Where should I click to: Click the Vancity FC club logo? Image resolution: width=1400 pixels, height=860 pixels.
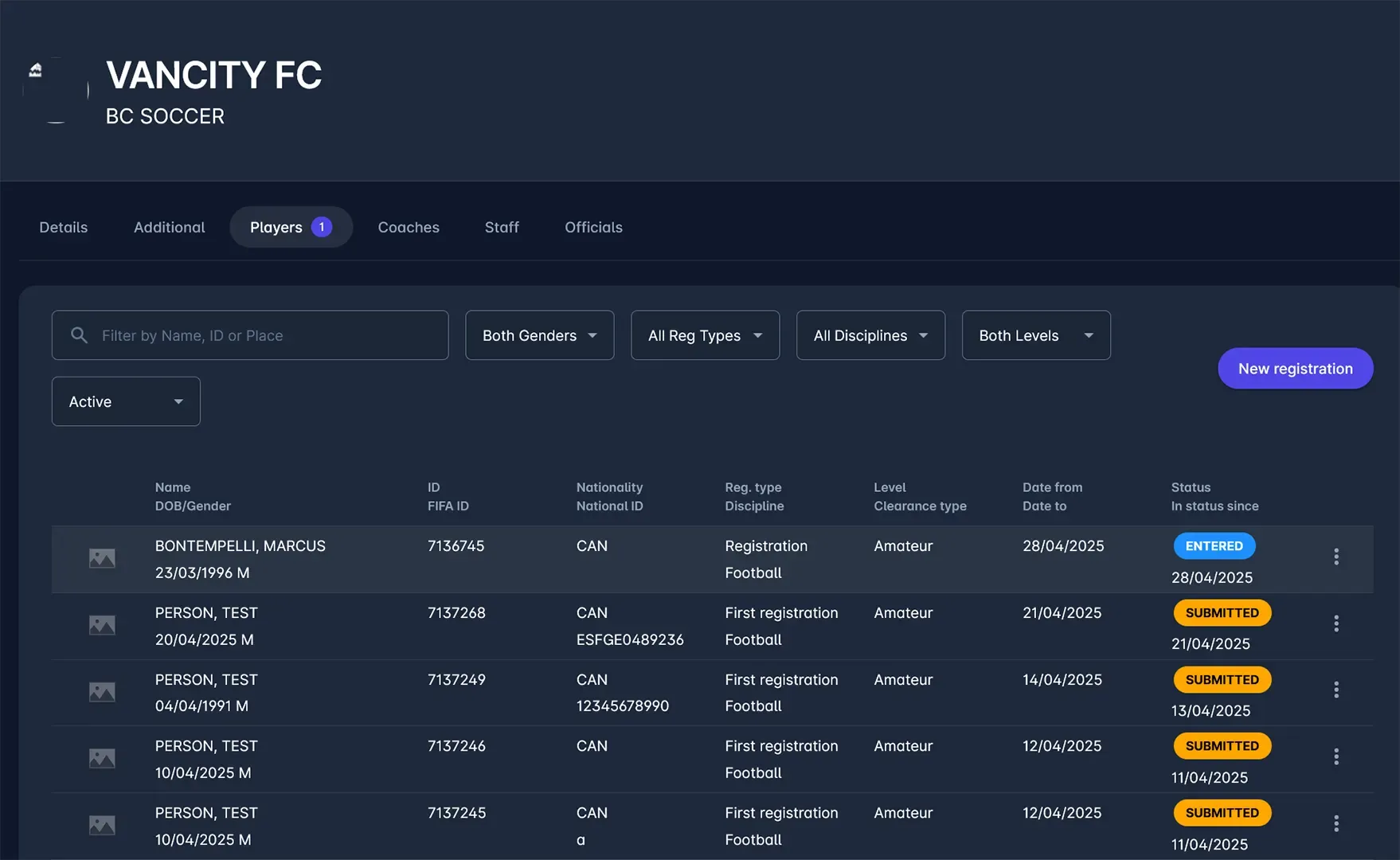tap(56, 89)
